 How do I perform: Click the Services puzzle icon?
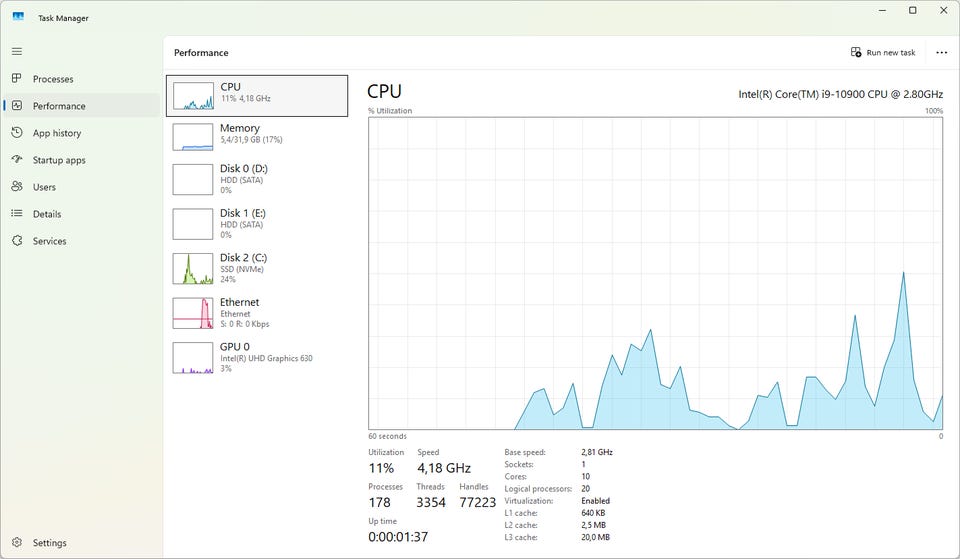point(17,241)
